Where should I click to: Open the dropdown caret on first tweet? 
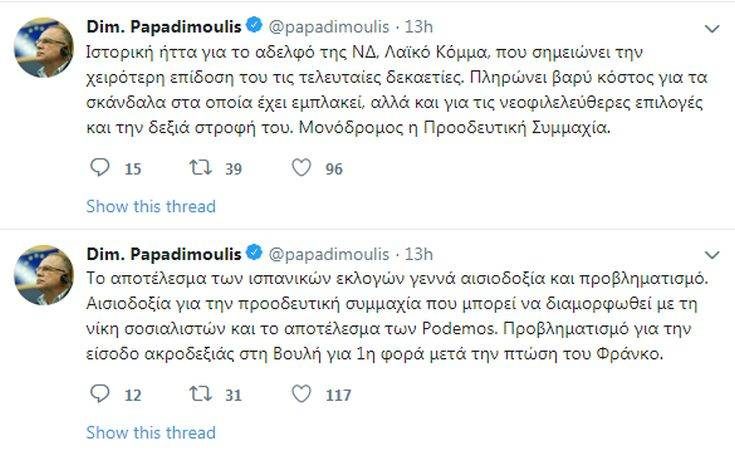coord(713,25)
